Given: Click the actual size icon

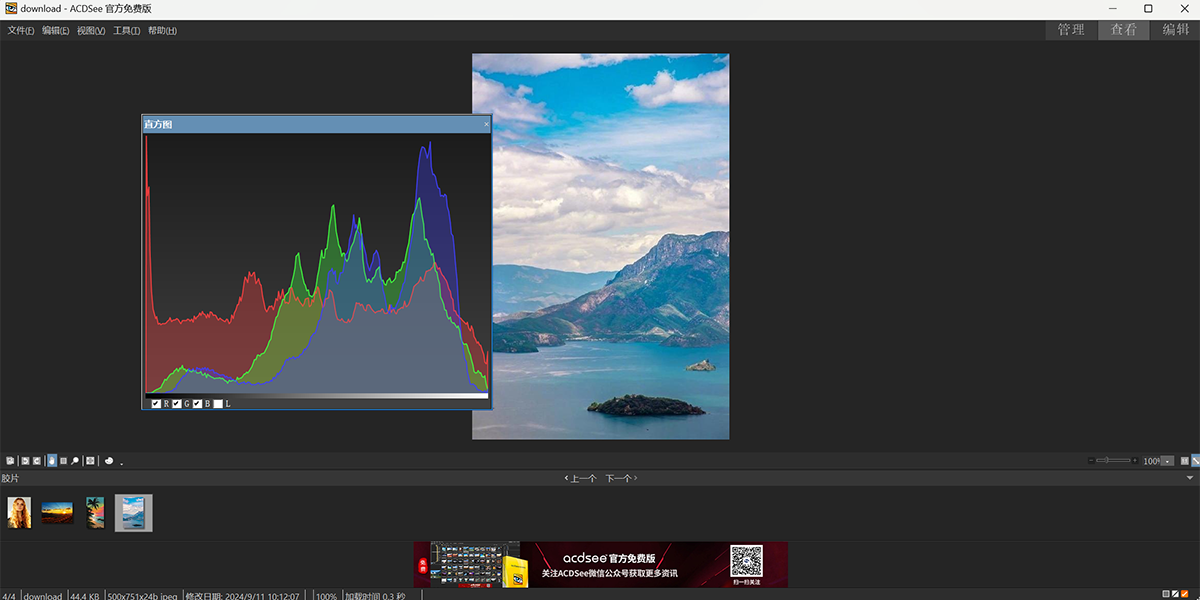Looking at the screenshot, I should [1184, 461].
